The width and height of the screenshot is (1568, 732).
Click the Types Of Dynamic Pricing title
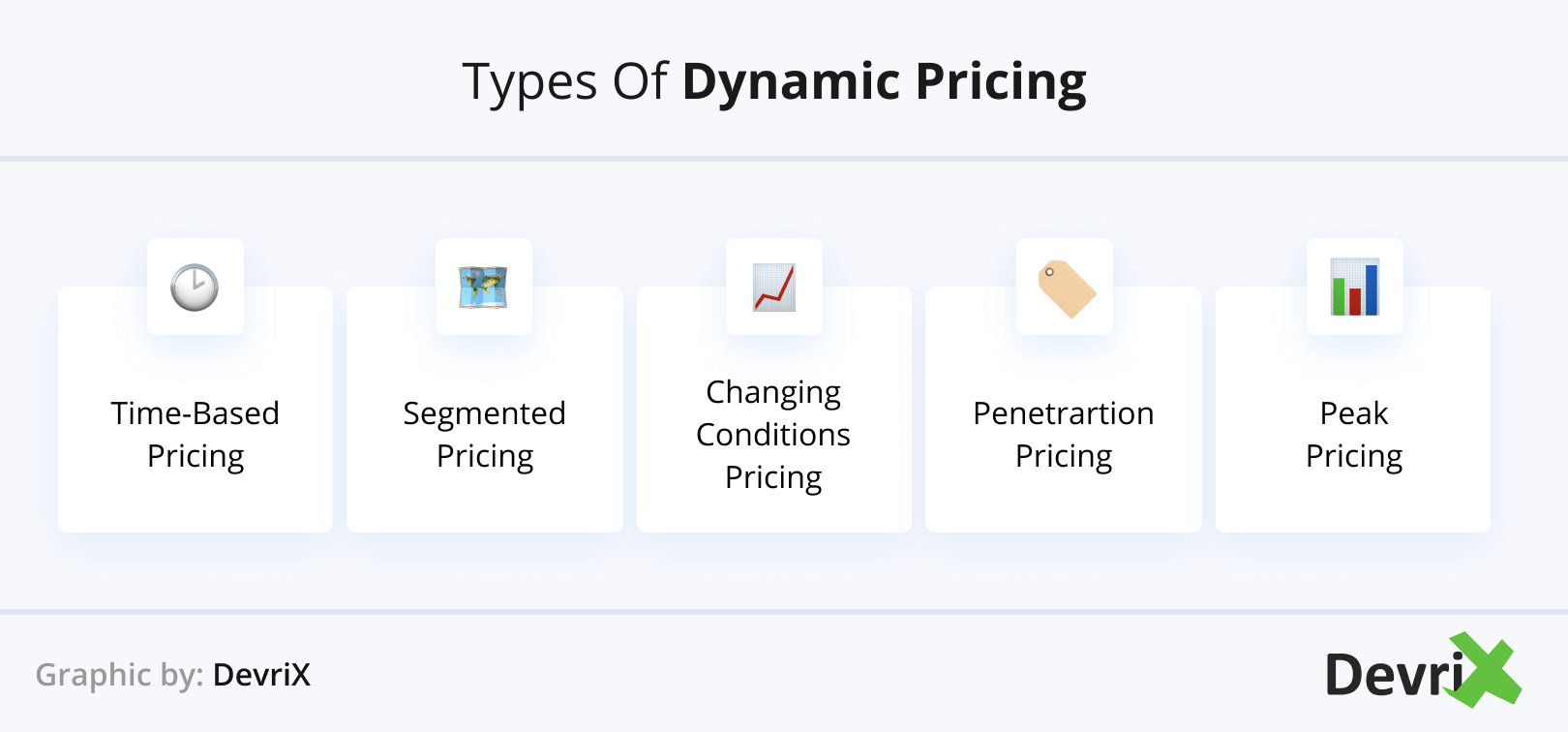(774, 81)
